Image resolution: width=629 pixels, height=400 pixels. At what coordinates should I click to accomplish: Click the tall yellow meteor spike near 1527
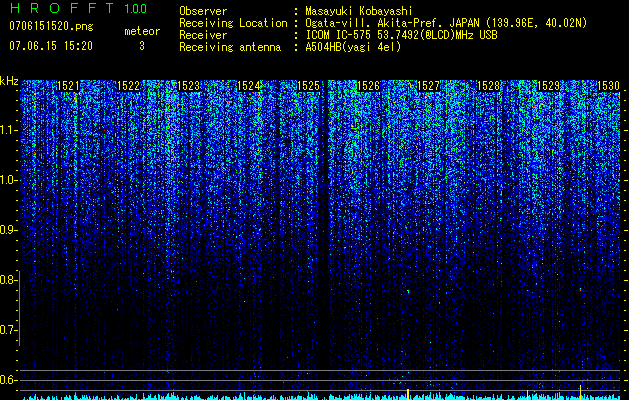tap(408, 394)
